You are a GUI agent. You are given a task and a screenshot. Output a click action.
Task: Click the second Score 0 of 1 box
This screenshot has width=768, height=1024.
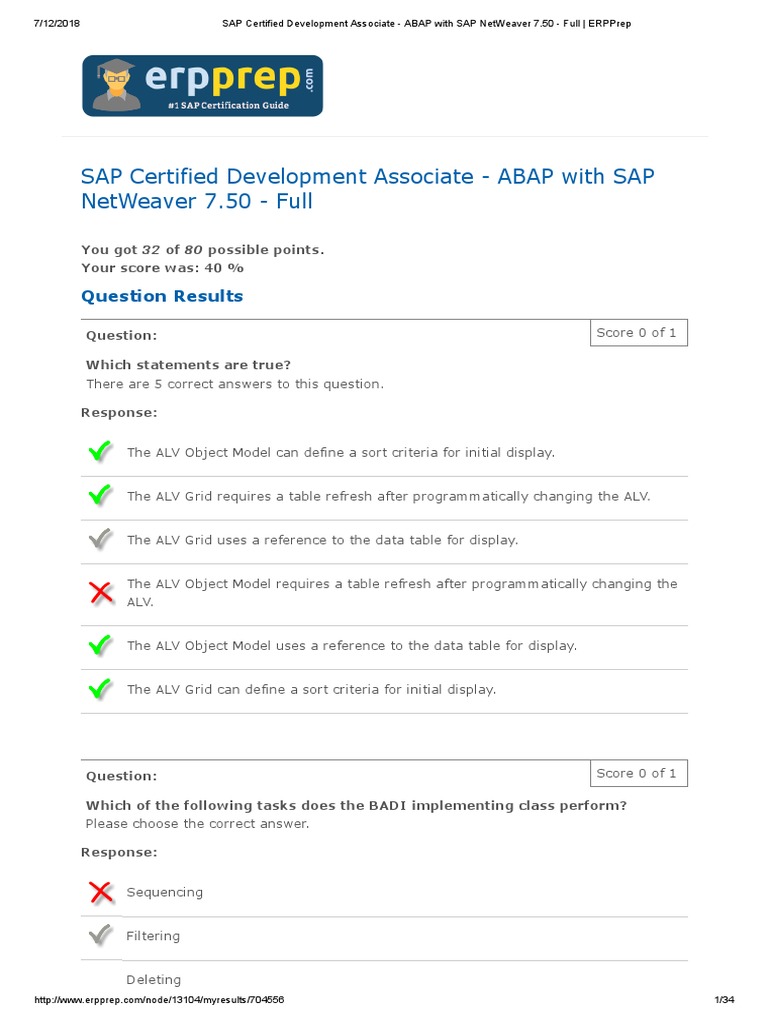[637, 773]
